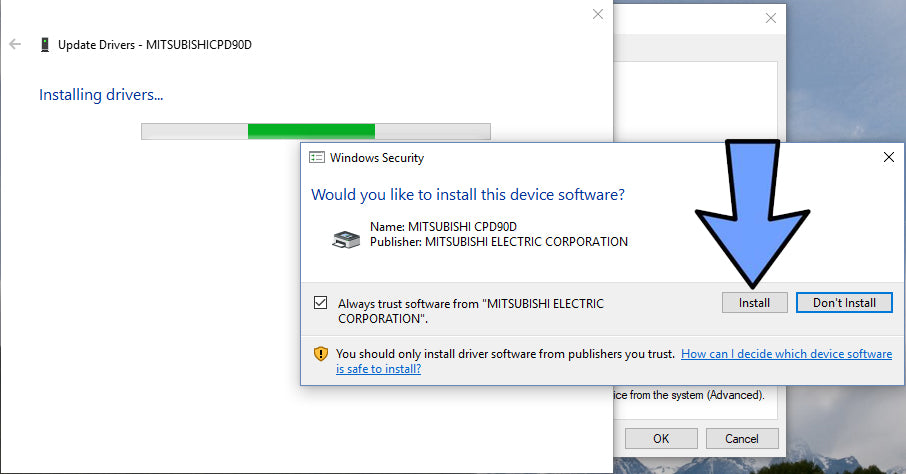Close the Windows Security dialog
906x474 pixels.
(x=889, y=157)
